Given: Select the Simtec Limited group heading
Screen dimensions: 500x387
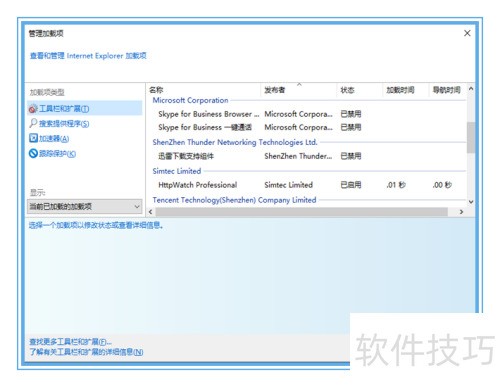Looking at the screenshot, I should click(x=177, y=171).
